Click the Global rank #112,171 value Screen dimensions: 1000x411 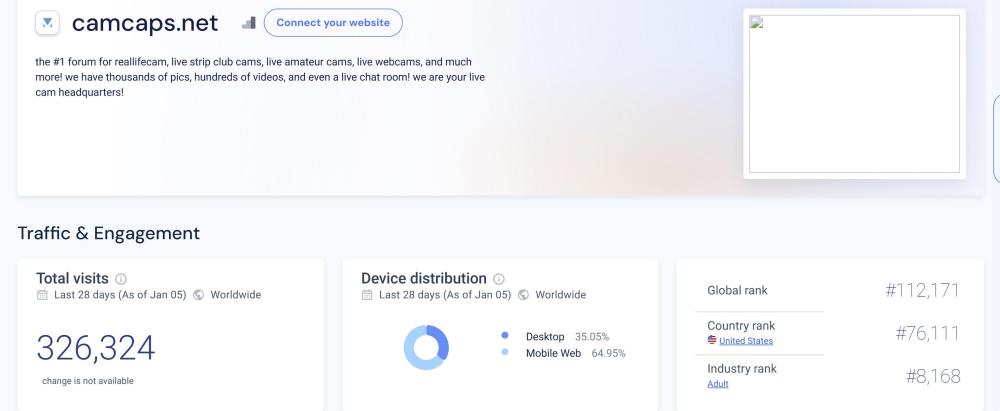921,291
